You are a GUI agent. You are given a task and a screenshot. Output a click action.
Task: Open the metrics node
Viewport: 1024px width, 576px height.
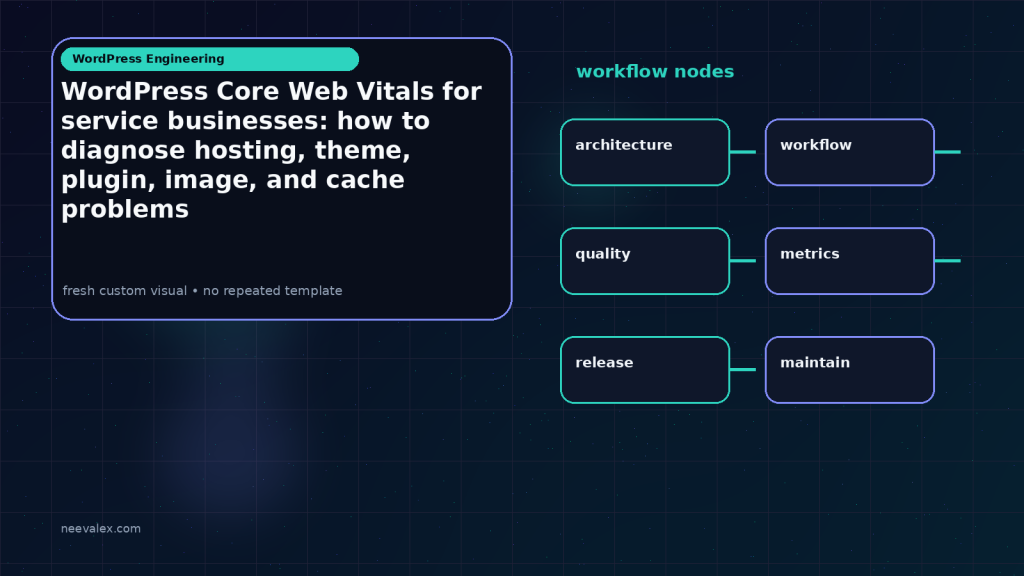coord(850,261)
